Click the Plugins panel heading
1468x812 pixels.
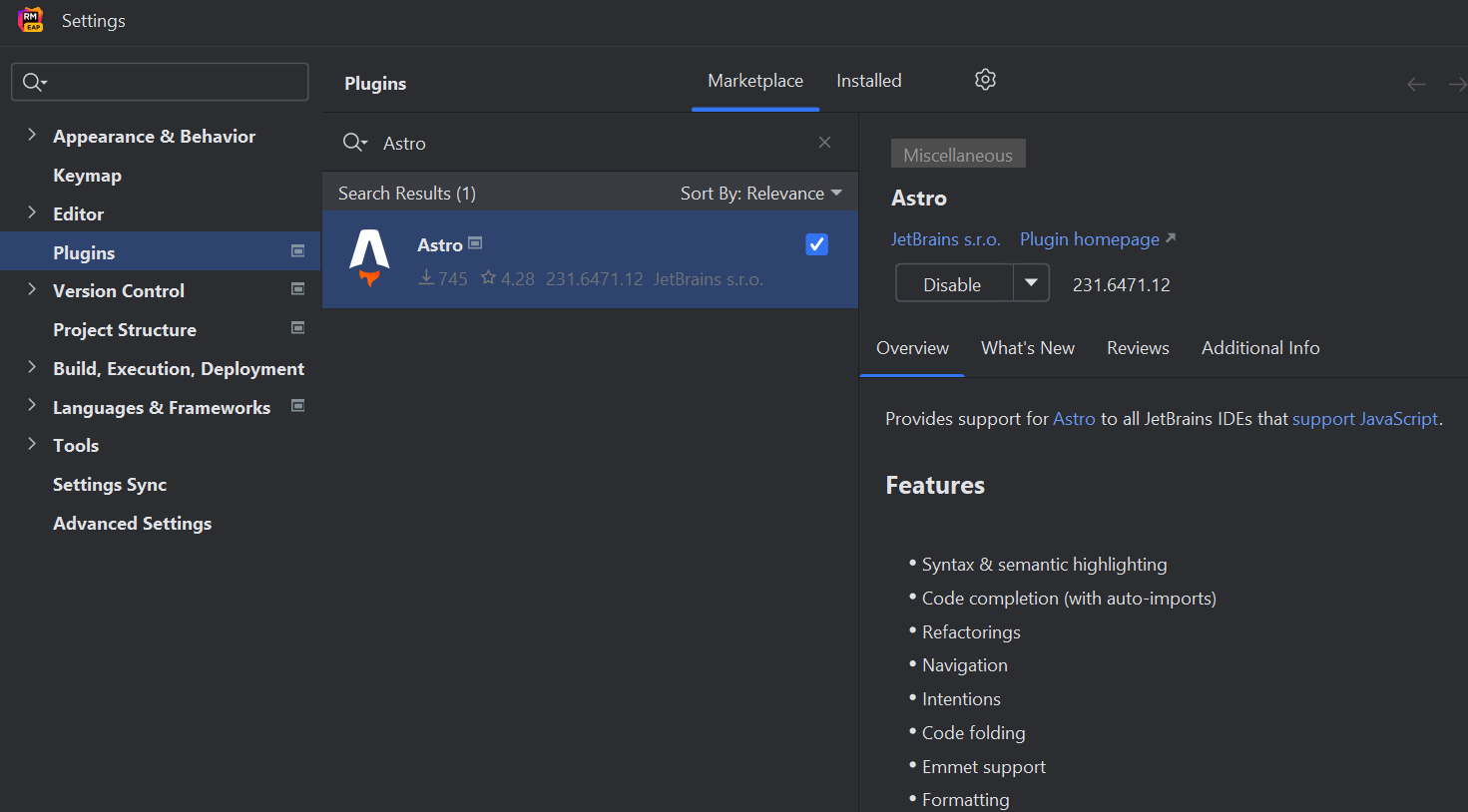375,84
